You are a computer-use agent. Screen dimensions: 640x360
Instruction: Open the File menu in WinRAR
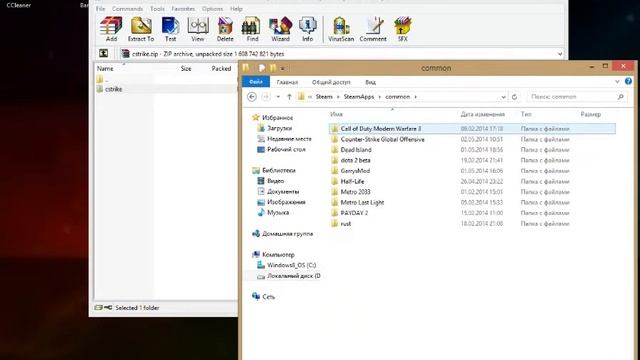(100, 9)
